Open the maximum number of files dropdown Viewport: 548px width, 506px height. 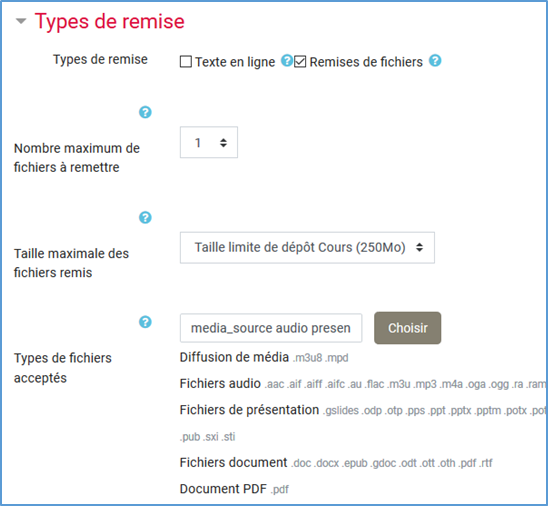[209, 142]
